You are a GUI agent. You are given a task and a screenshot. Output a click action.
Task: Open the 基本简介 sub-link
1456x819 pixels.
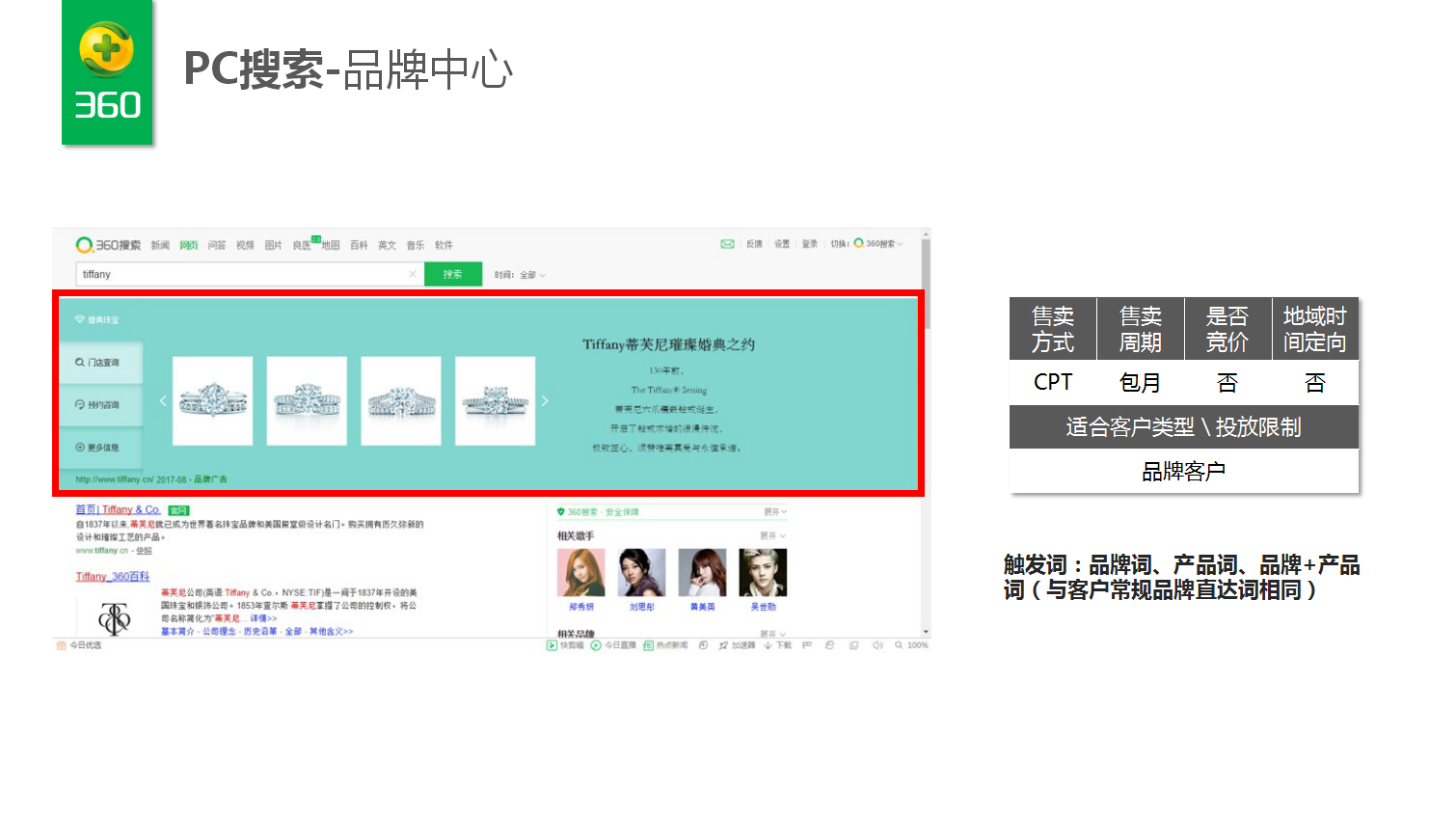[x=177, y=632]
